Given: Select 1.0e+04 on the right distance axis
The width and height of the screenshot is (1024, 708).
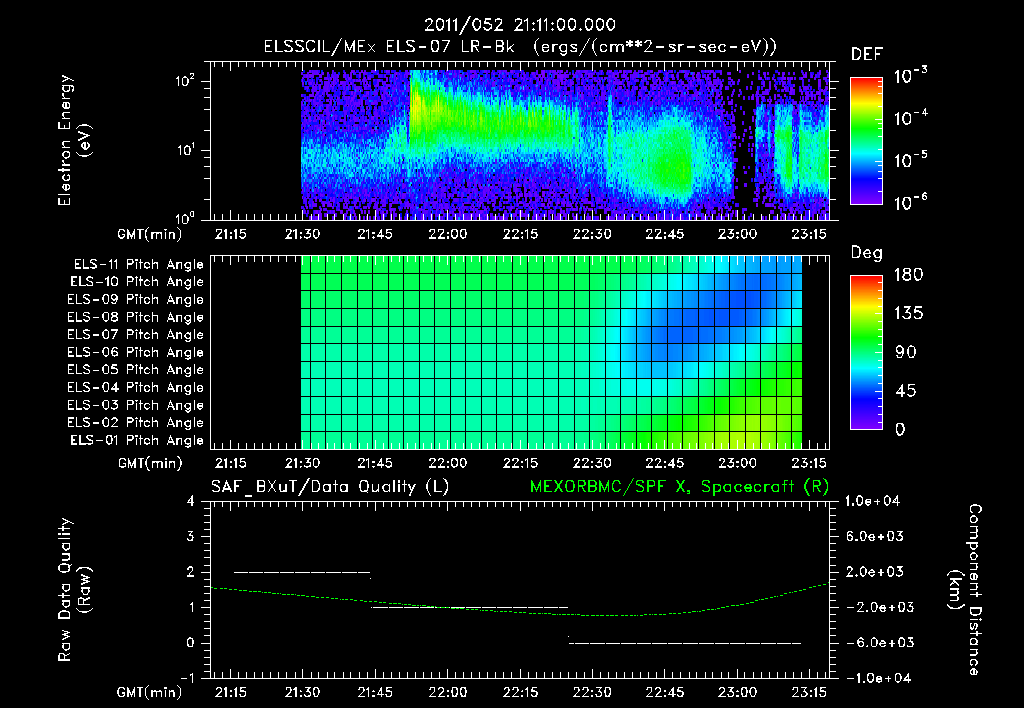Looking at the screenshot, I should pyautogui.click(x=872, y=501).
